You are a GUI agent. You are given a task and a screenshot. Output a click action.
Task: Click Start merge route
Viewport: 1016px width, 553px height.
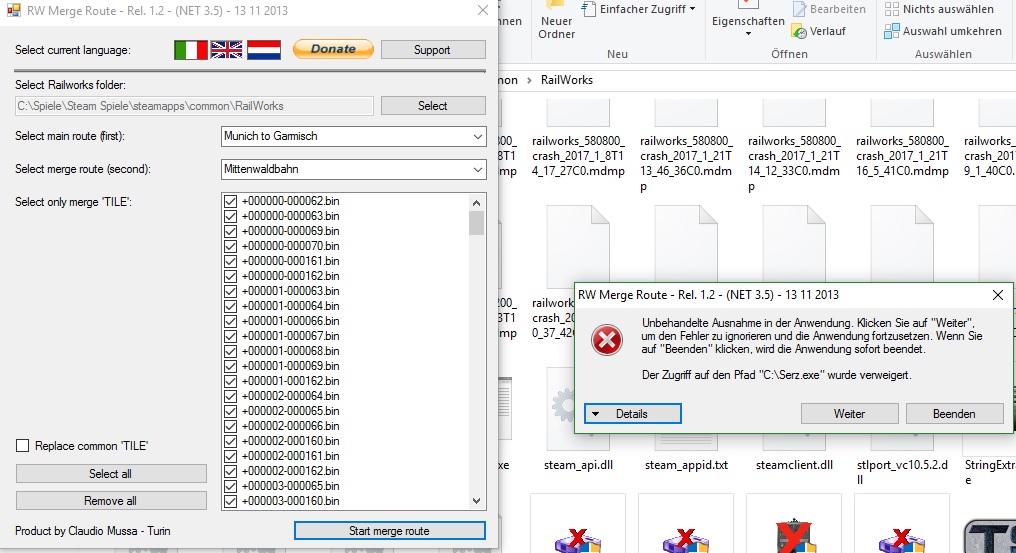click(x=389, y=530)
